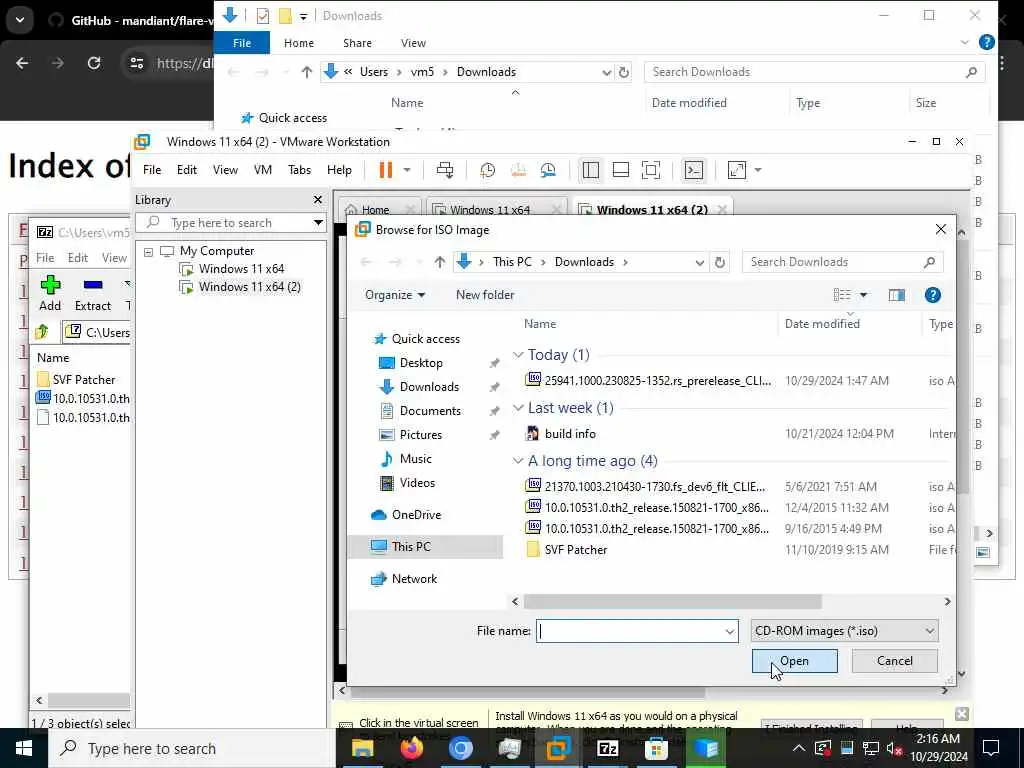Viewport: 1024px width, 768px height.
Task: Click the Send Ctrl+Alt+Del icon
Action: click(x=445, y=170)
